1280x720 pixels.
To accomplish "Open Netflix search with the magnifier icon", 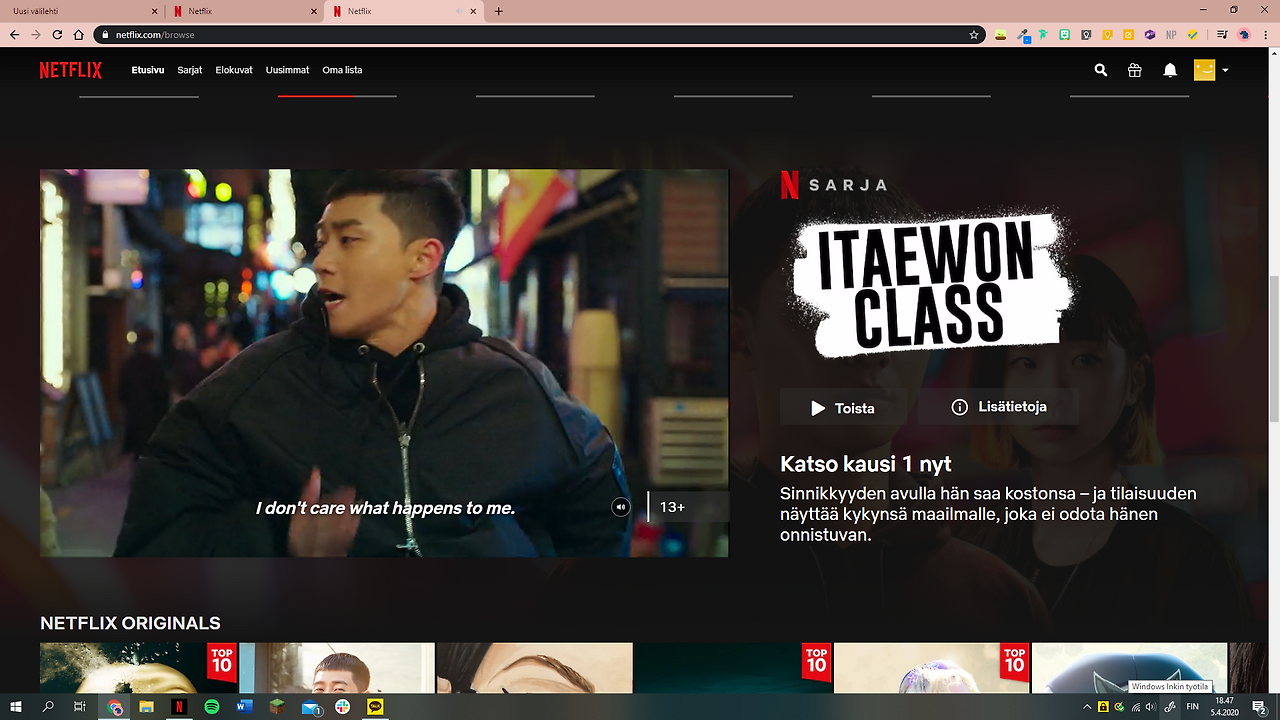I will click(x=1101, y=71).
